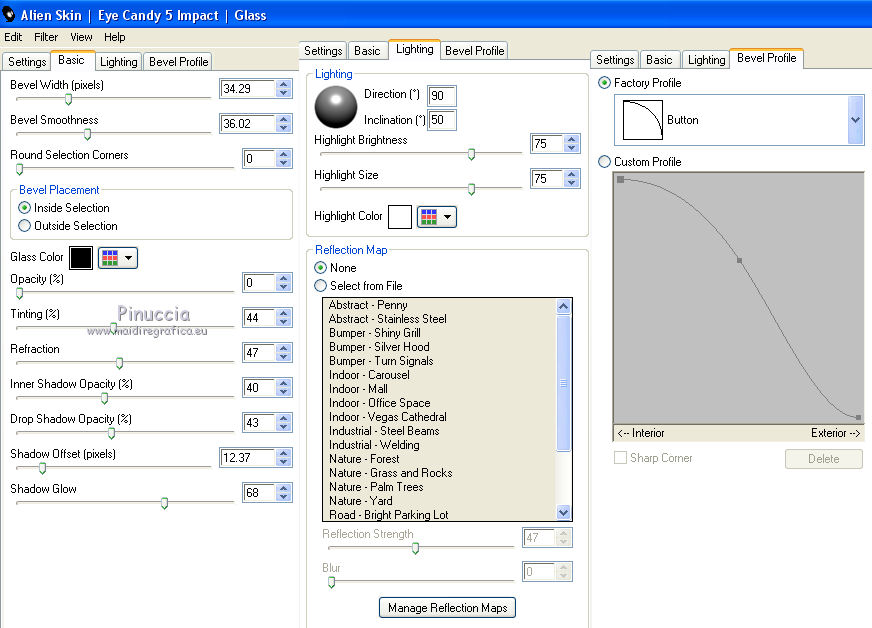Select the Outside Selection radio button
872x628 pixels.
coord(25,226)
